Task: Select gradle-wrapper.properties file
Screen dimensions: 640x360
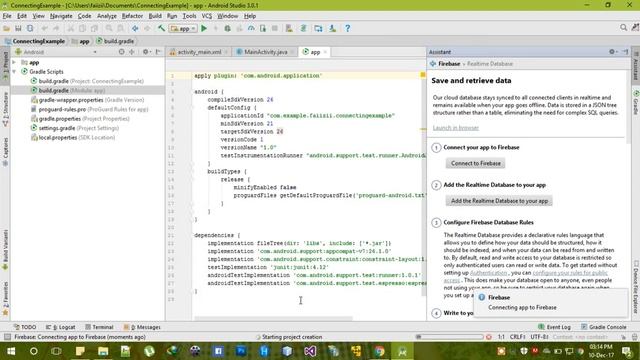Action: click(87, 100)
